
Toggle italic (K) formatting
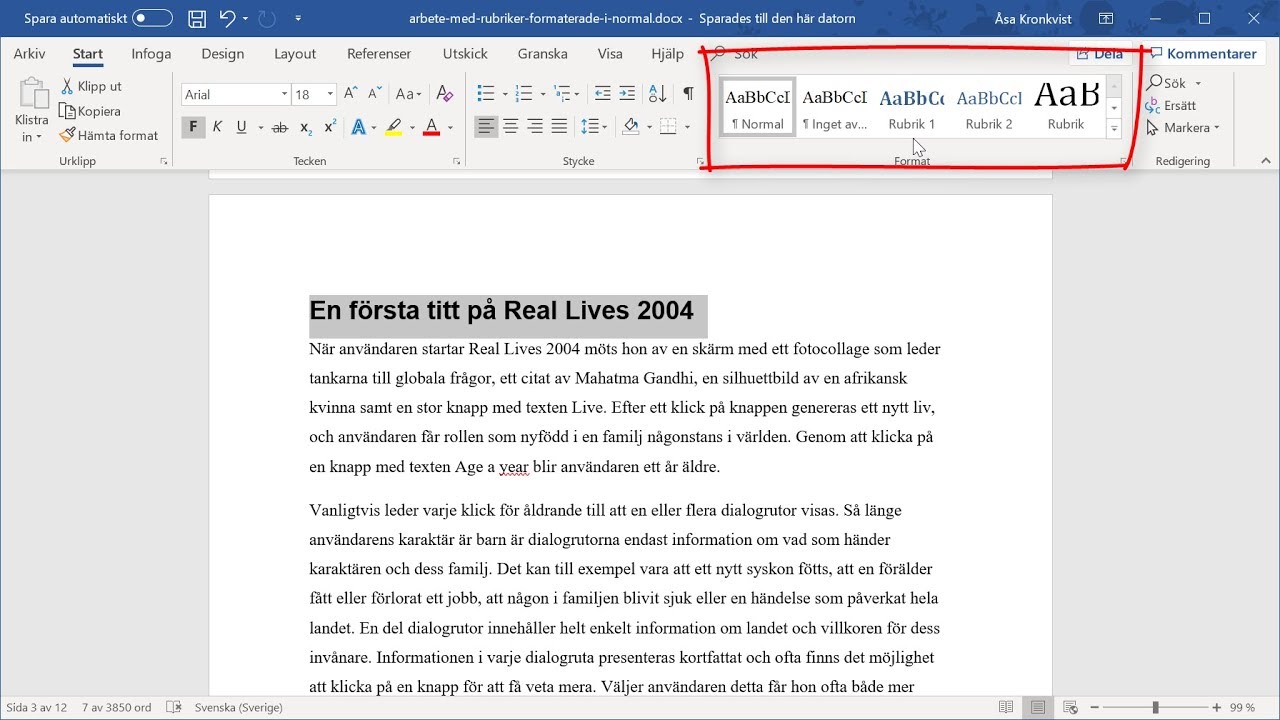pos(217,127)
